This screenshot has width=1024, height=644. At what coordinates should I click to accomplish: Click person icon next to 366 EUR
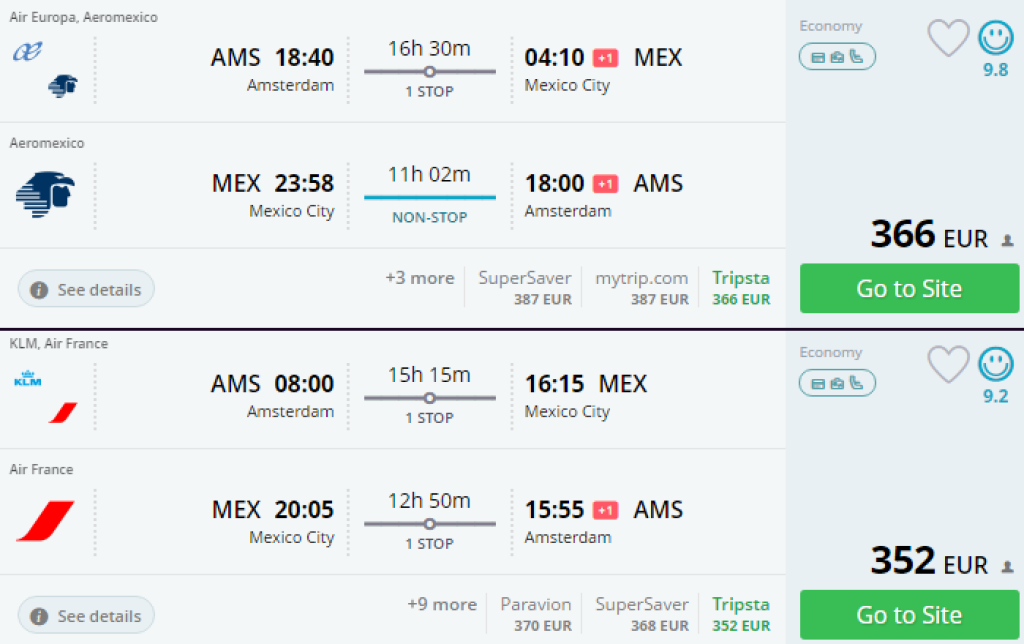click(x=1007, y=241)
